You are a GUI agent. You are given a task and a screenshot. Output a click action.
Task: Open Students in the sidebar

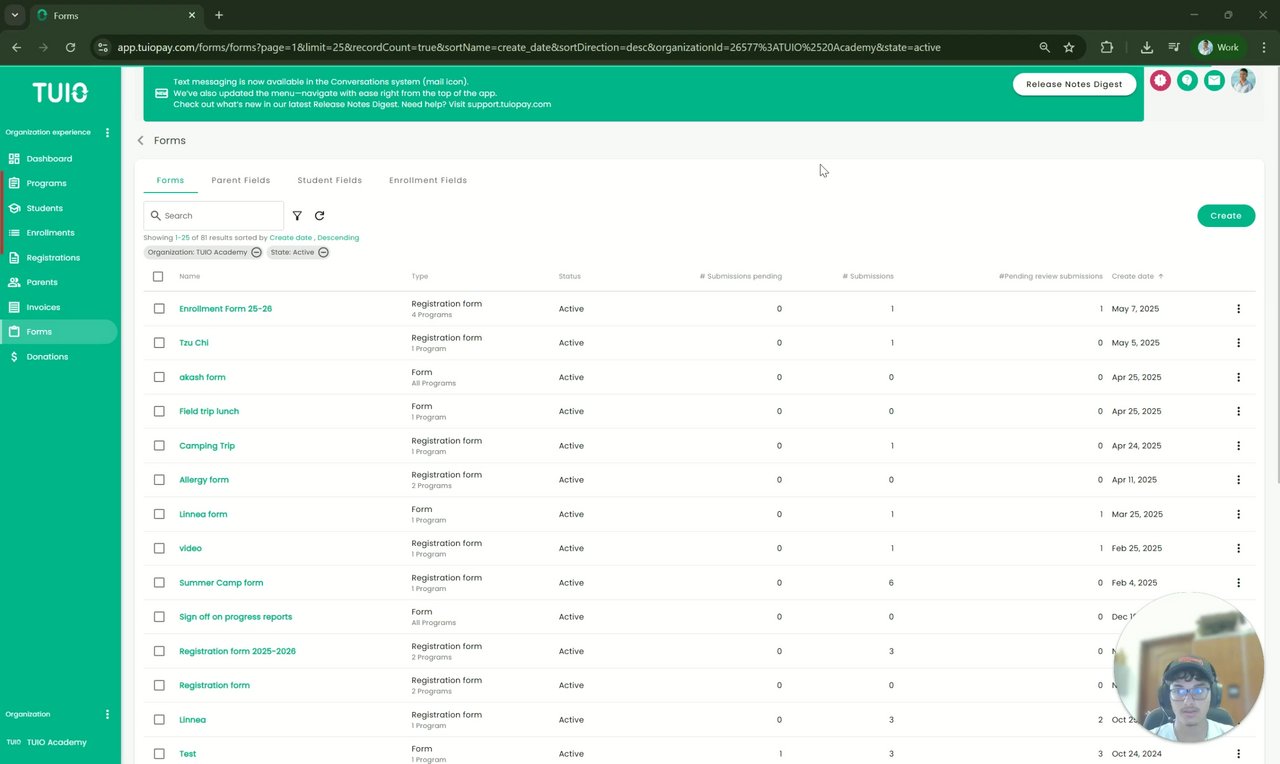point(44,208)
